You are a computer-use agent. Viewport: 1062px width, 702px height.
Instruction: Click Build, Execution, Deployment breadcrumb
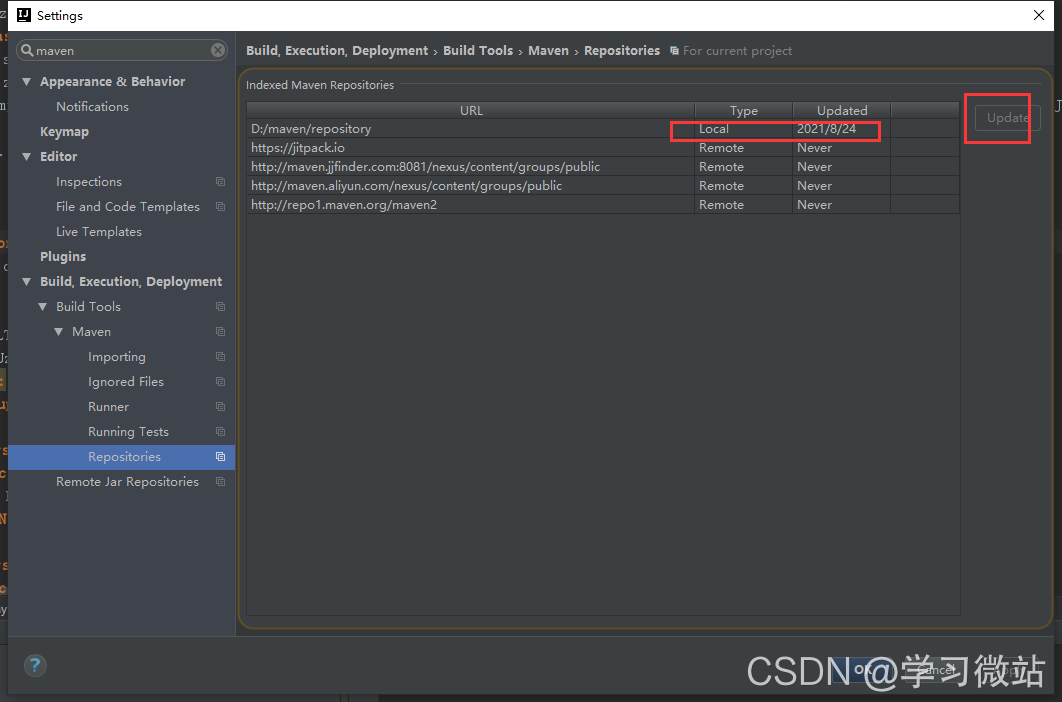pos(337,51)
